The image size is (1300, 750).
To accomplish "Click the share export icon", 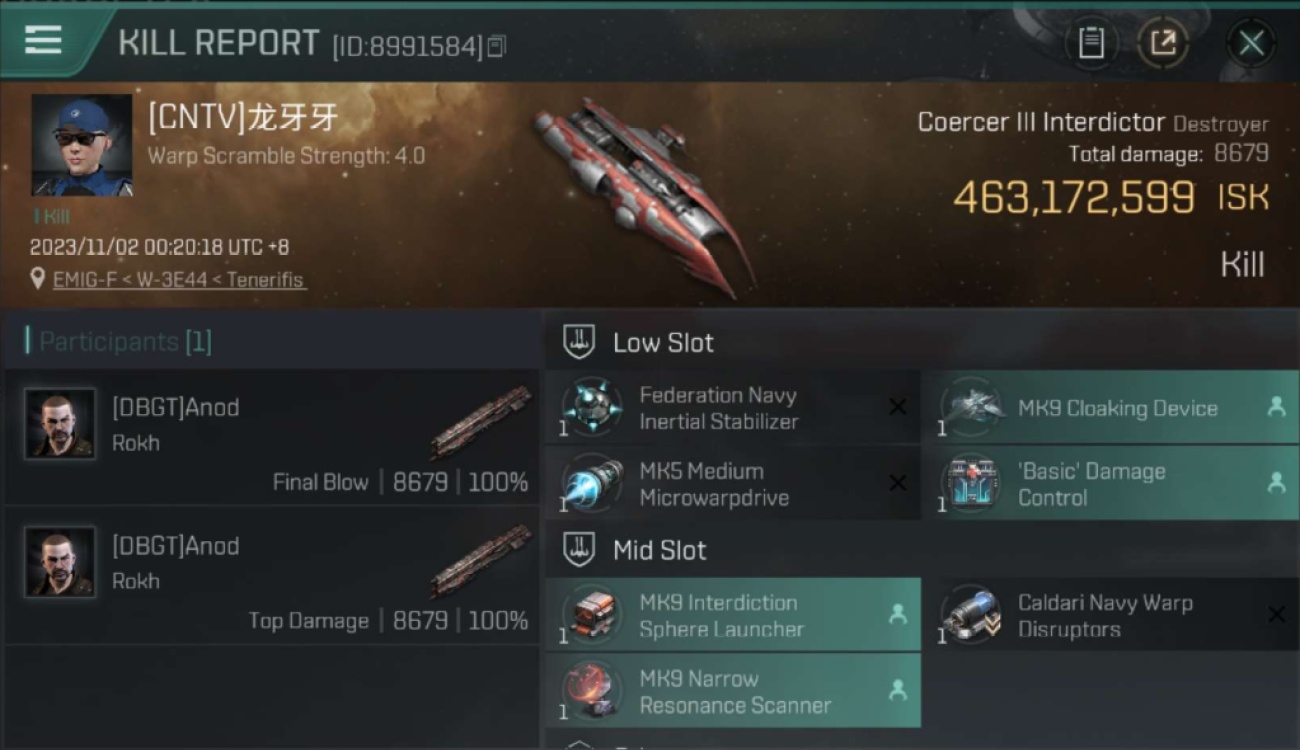I will (1163, 43).
